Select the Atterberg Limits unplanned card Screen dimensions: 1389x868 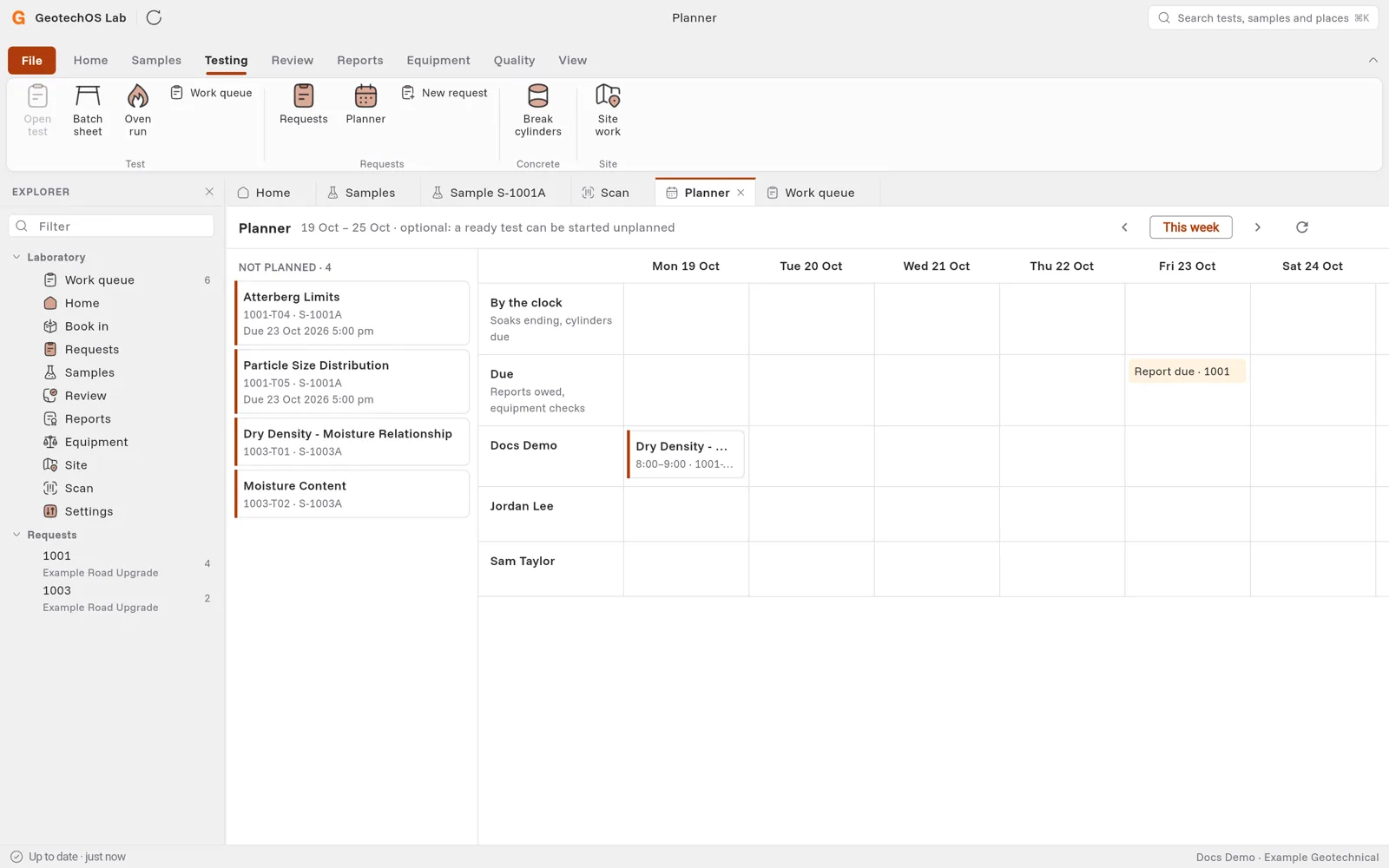(x=352, y=313)
